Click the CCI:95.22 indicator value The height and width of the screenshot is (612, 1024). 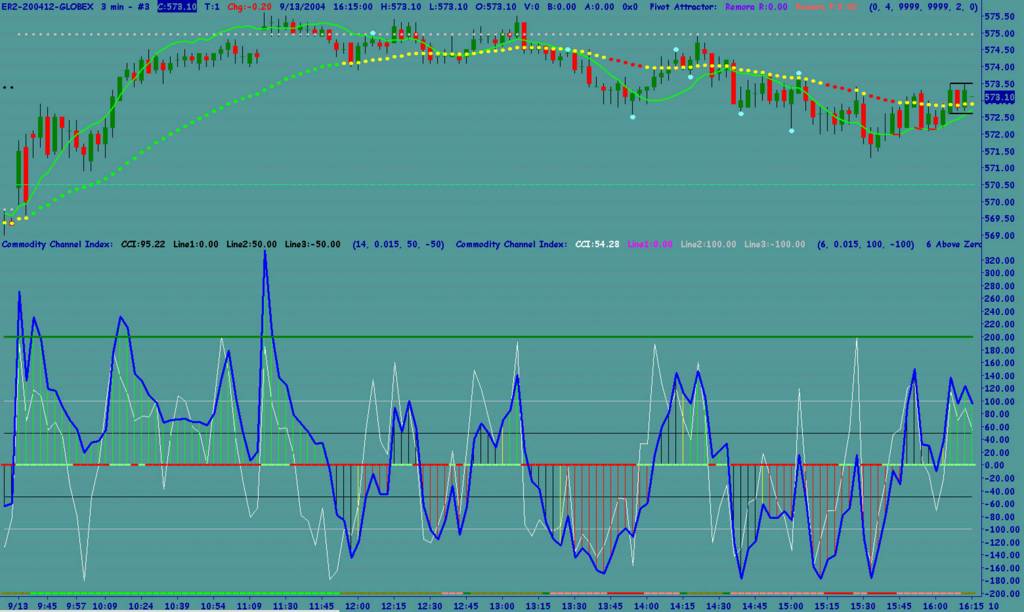tap(142, 244)
